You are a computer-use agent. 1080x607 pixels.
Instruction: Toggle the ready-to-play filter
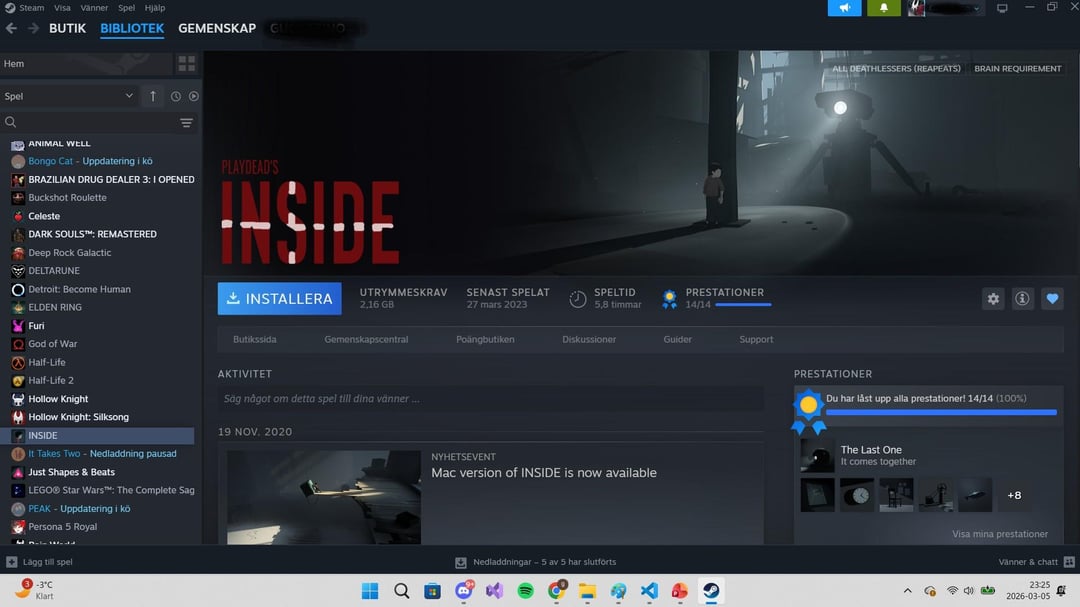click(193, 97)
